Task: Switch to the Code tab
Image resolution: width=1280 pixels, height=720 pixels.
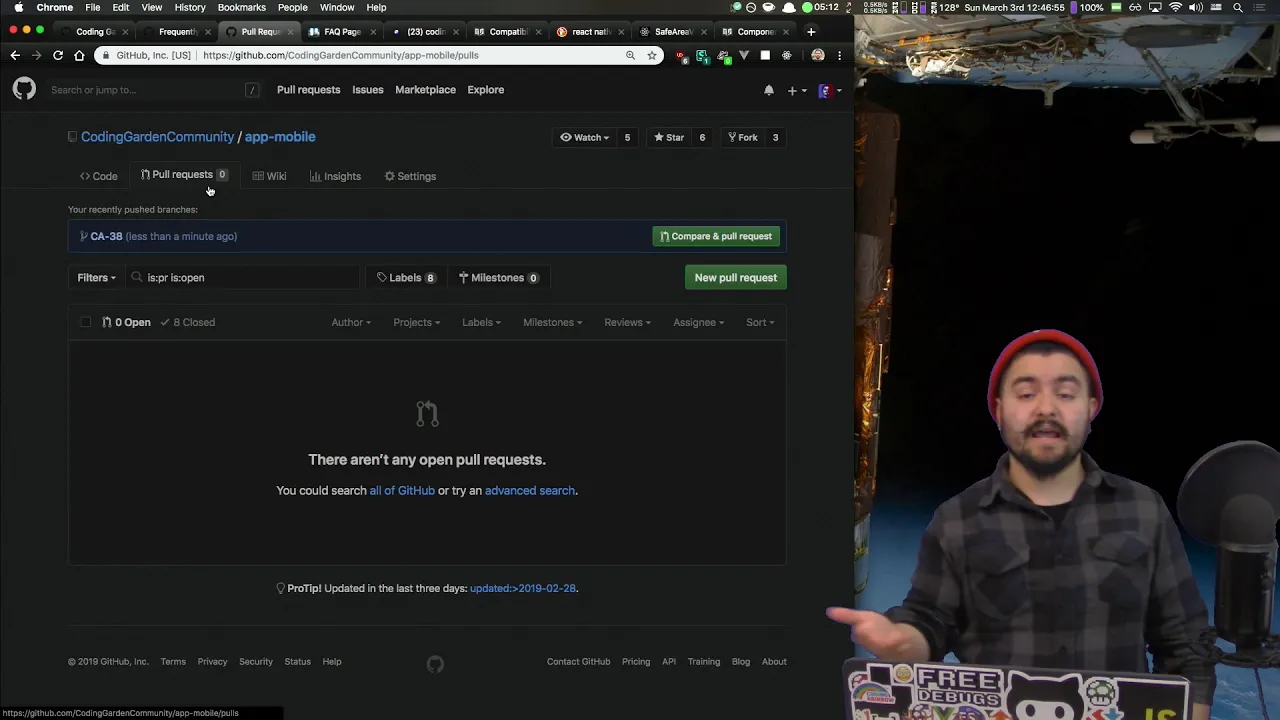Action: tap(99, 176)
